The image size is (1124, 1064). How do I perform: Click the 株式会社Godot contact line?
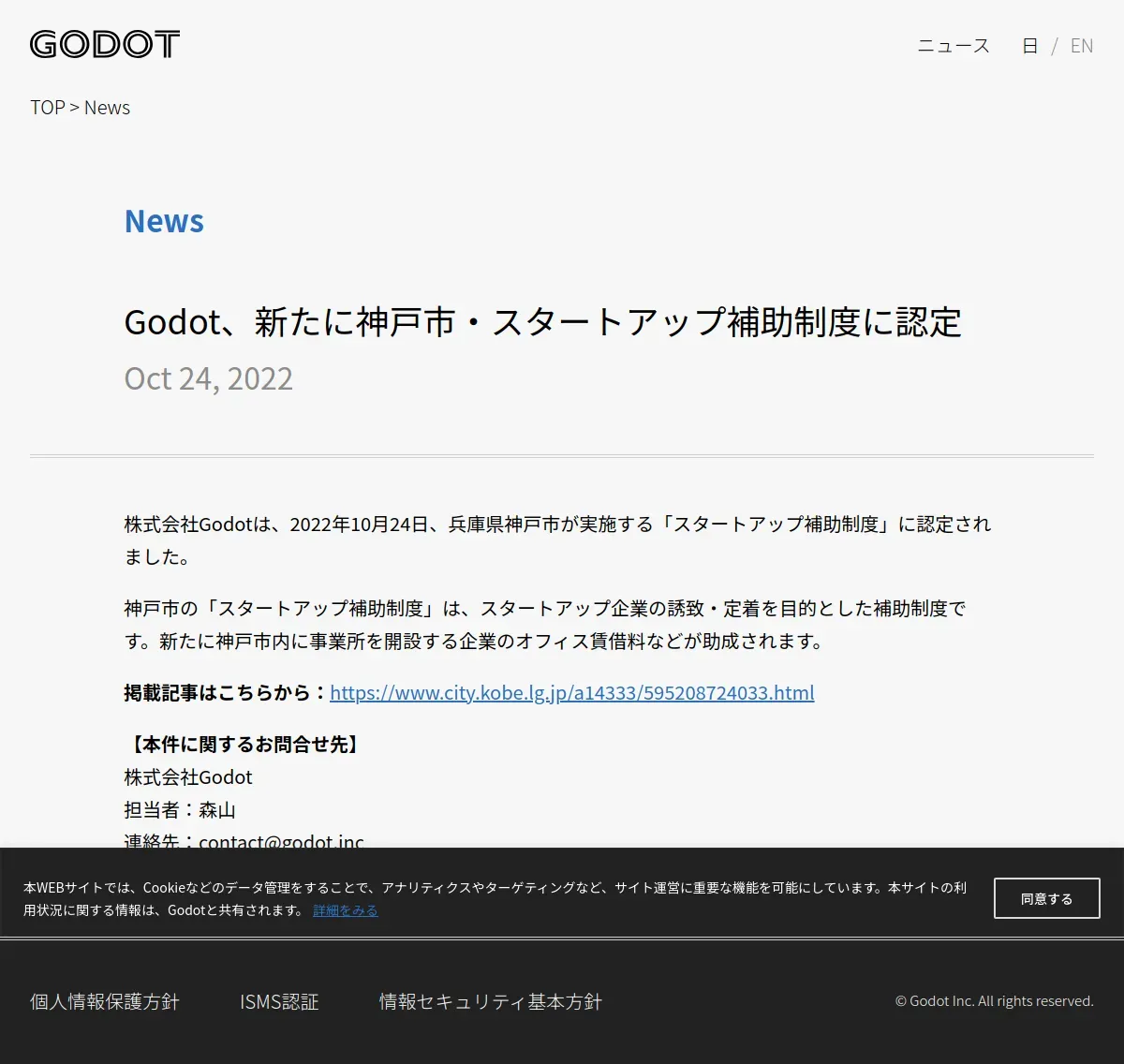point(188,777)
